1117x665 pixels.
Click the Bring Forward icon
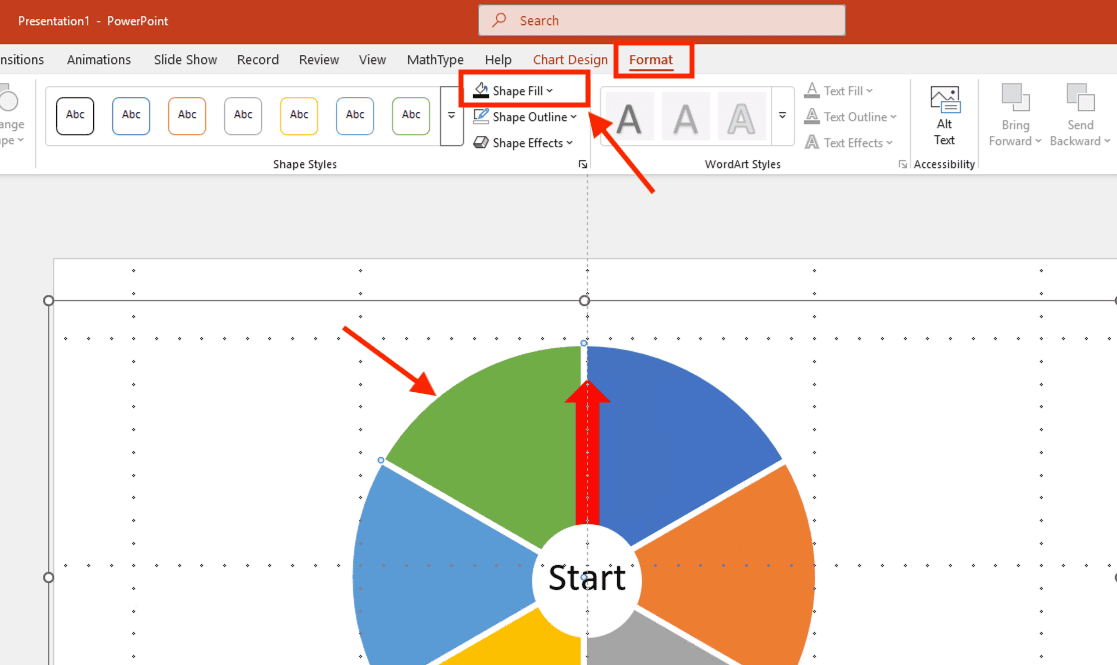tap(1015, 98)
